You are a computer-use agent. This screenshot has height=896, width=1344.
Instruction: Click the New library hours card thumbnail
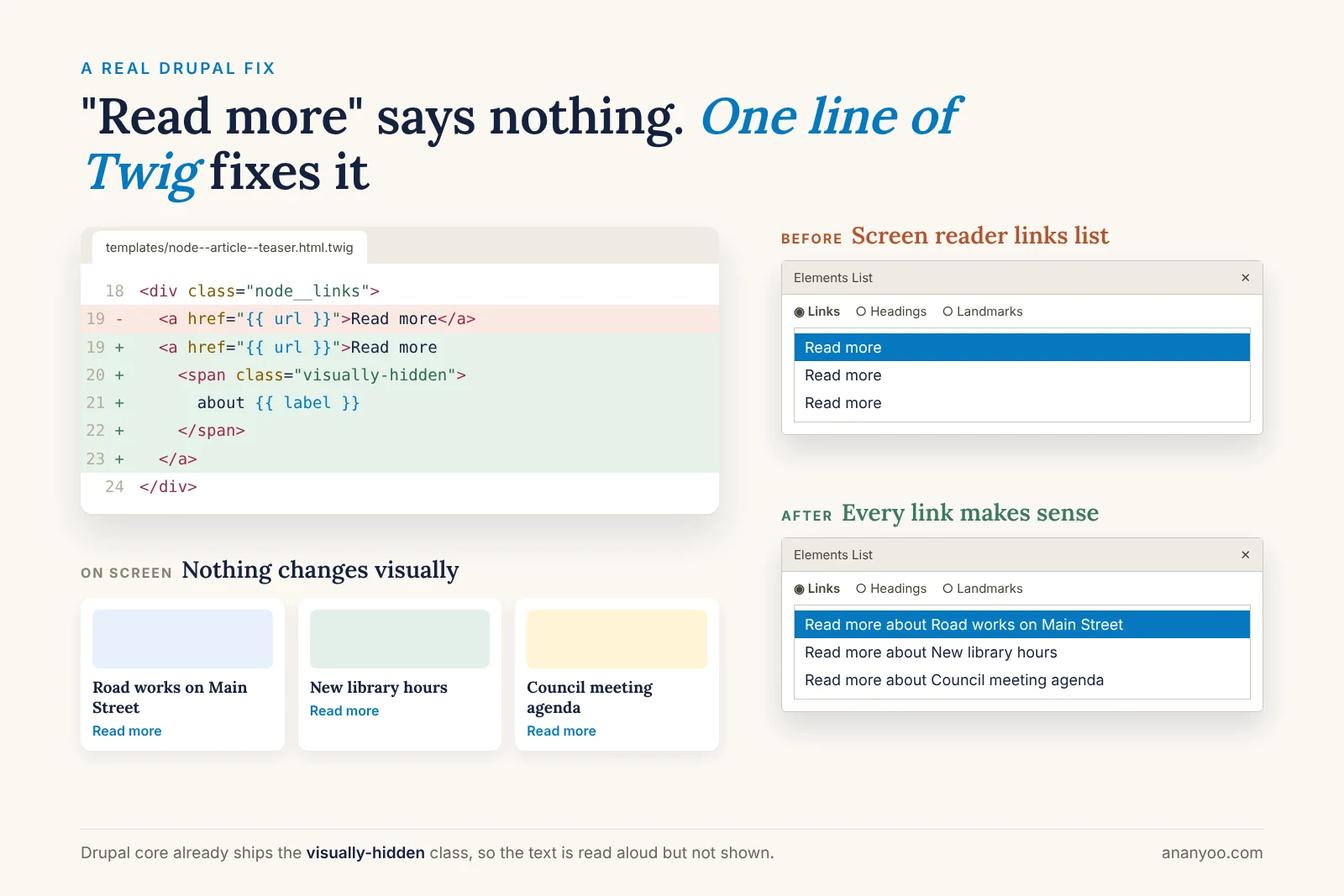(400, 639)
